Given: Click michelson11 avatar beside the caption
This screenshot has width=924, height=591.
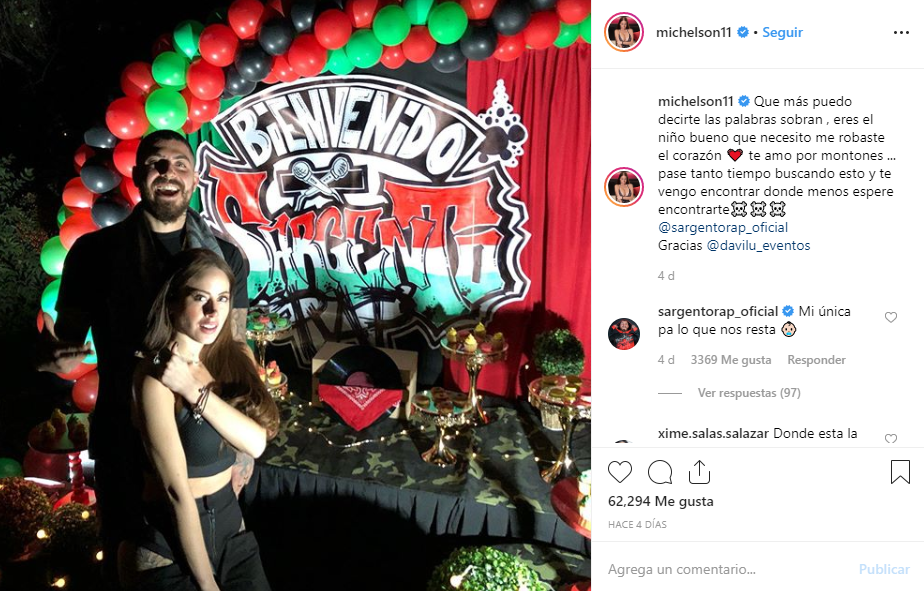Looking at the screenshot, I should [x=624, y=186].
